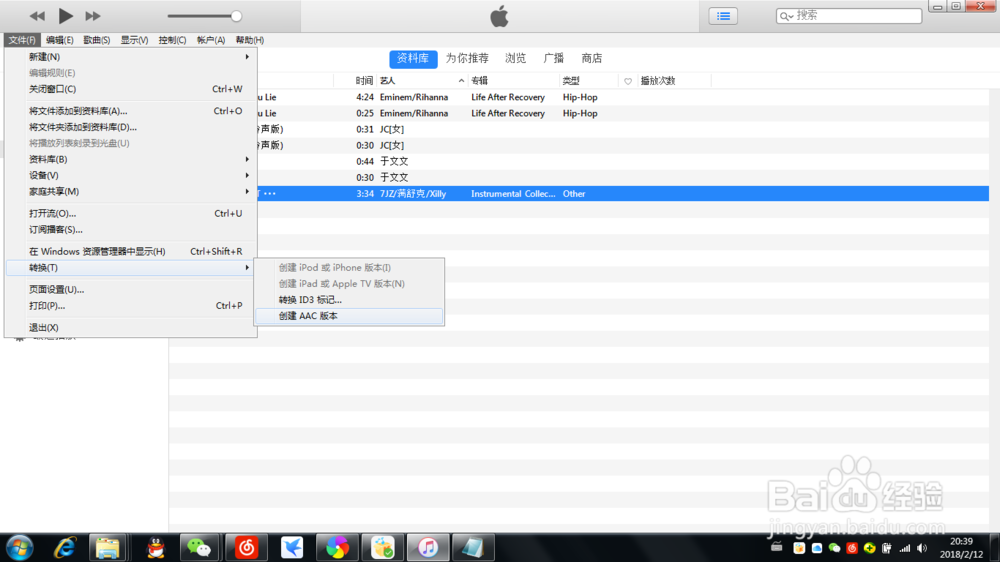The width and height of the screenshot is (1000, 562).
Task: Sort by the 类型 column header
Action: (589, 81)
